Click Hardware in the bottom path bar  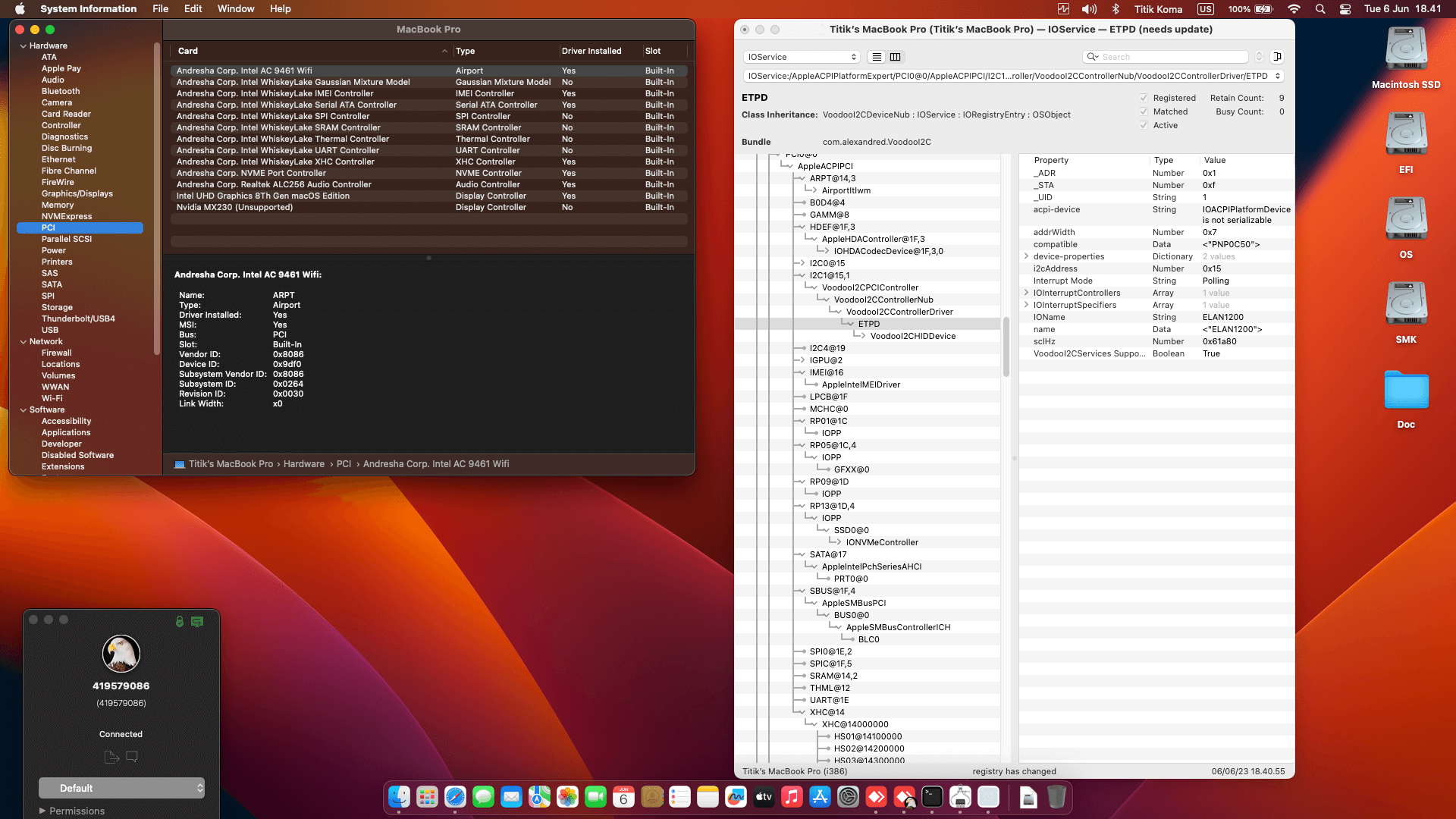(x=303, y=464)
